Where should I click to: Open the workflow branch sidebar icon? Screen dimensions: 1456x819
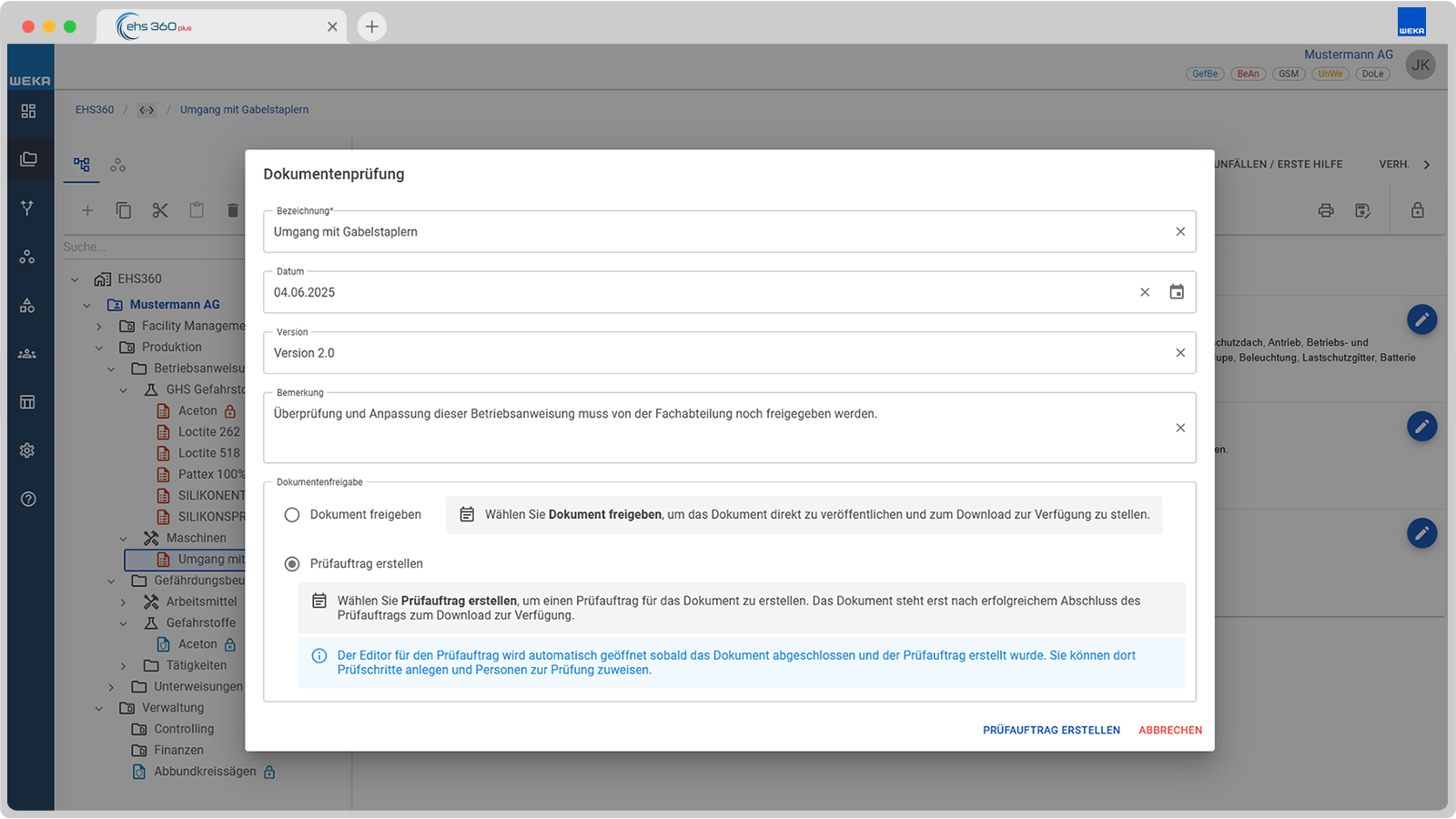point(28,207)
